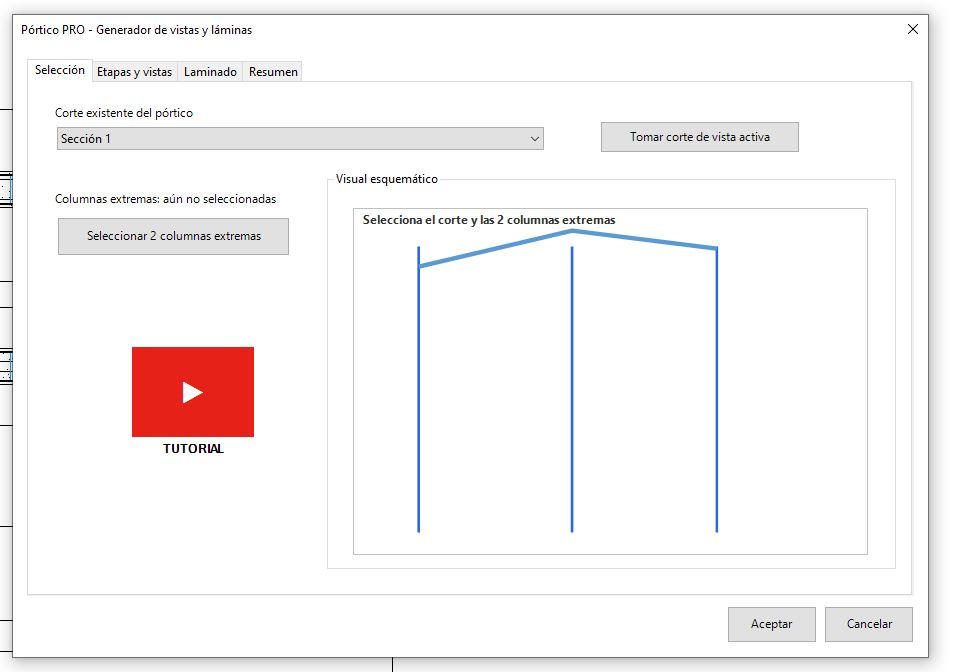Click the Columnas extremas status label
957x672 pixels.
pos(165,199)
